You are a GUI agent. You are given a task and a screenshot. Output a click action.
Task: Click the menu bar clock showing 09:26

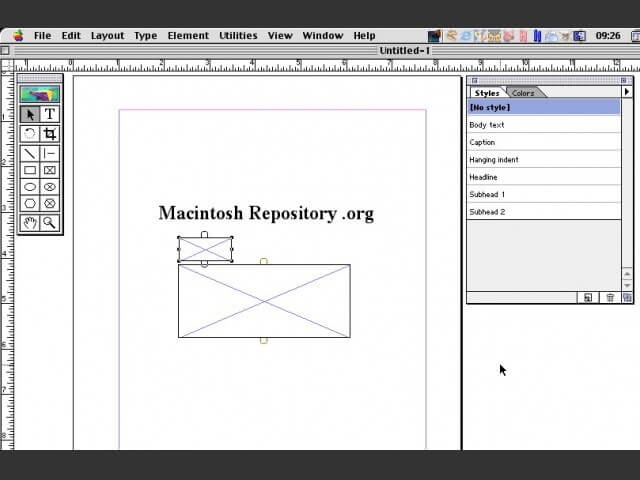click(x=608, y=36)
